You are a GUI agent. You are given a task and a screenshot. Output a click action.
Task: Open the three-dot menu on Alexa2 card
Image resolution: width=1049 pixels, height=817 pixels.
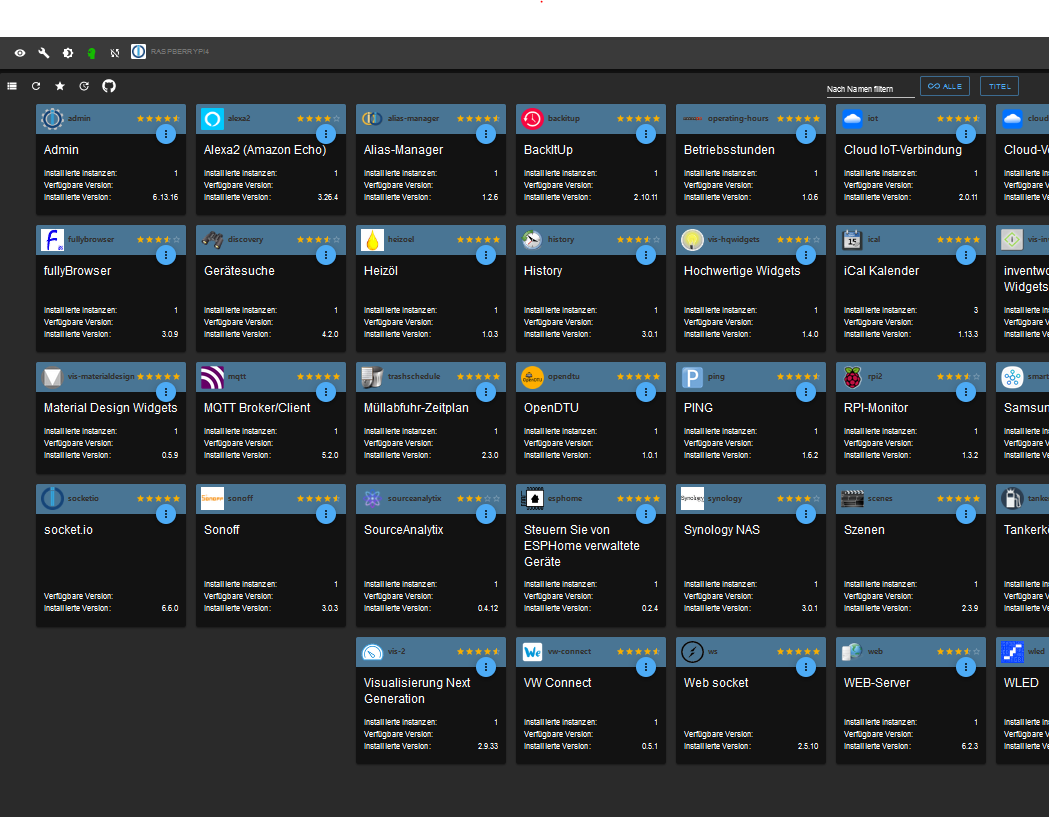pyautogui.click(x=326, y=134)
